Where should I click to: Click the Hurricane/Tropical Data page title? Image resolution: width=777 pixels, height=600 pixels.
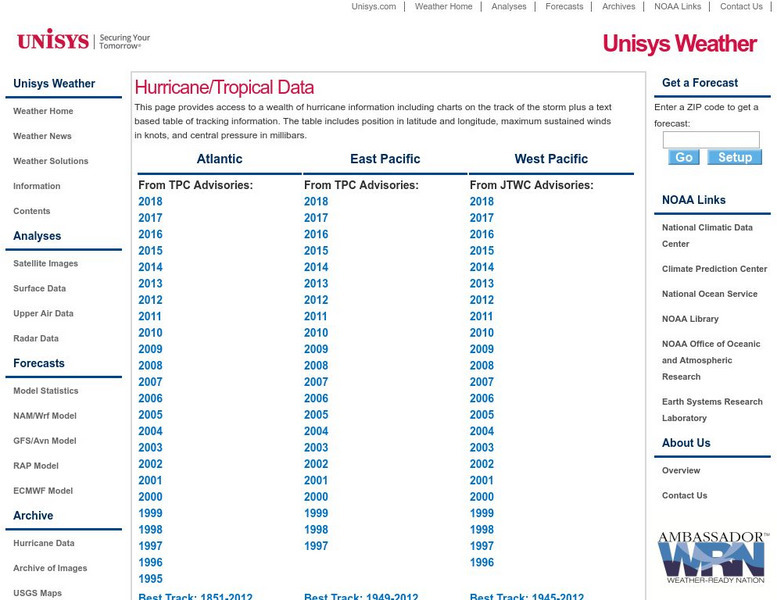(224, 88)
